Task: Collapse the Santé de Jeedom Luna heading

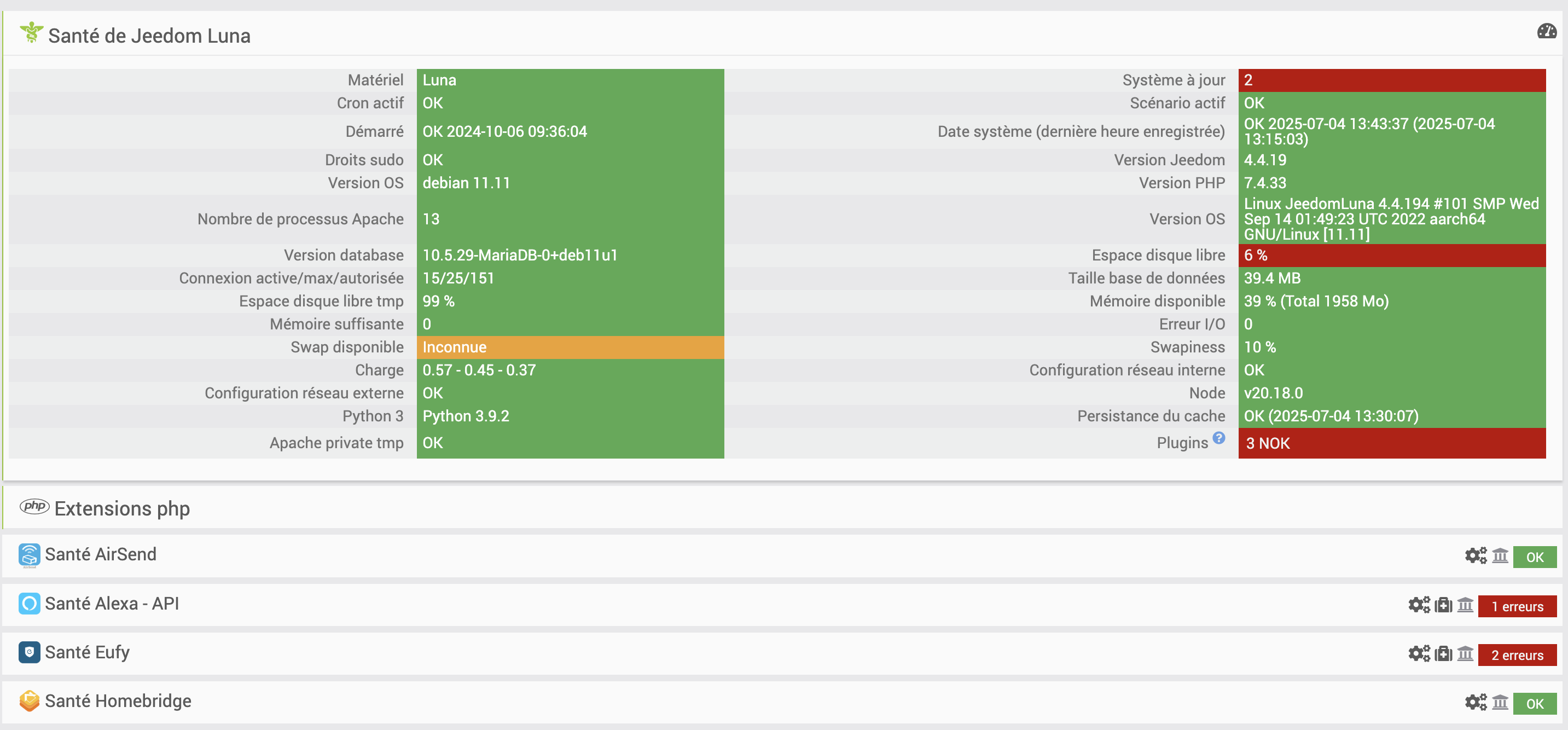Action: [x=149, y=36]
